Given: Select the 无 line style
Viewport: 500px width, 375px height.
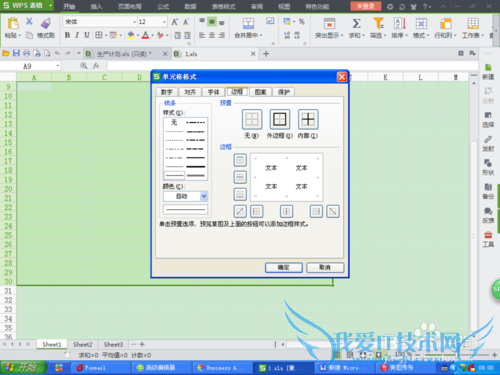Looking at the screenshot, I should tap(174, 122).
